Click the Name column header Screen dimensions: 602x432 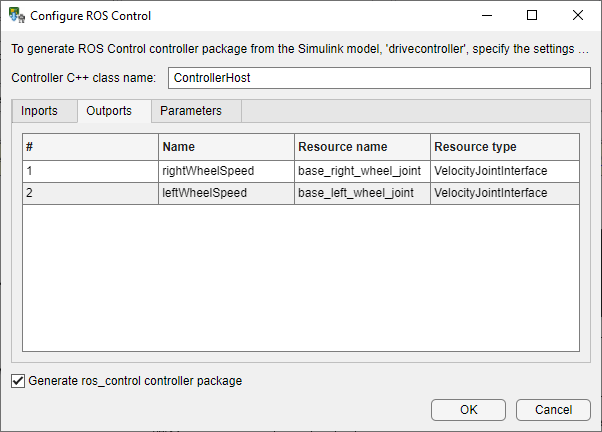(226, 147)
